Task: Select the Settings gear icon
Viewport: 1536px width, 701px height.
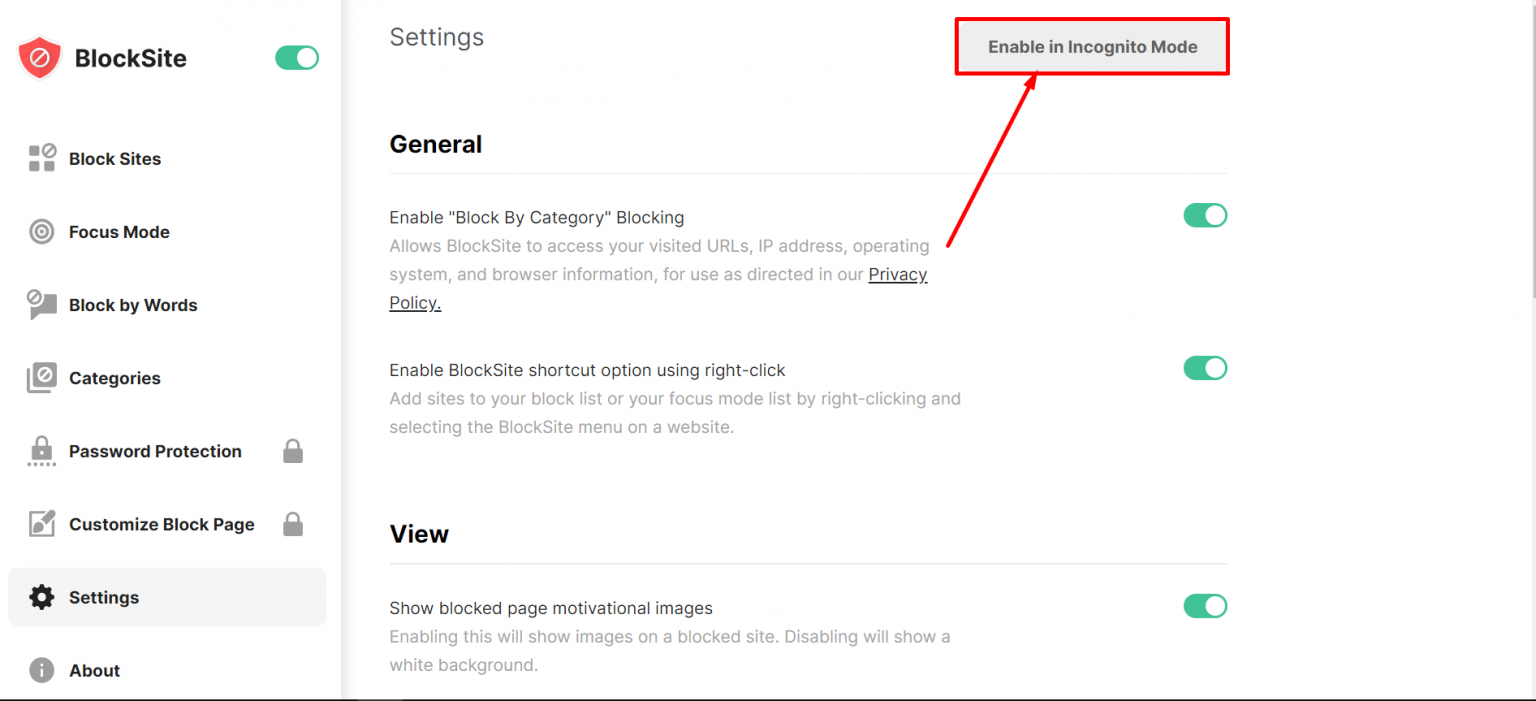Action: (42, 597)
